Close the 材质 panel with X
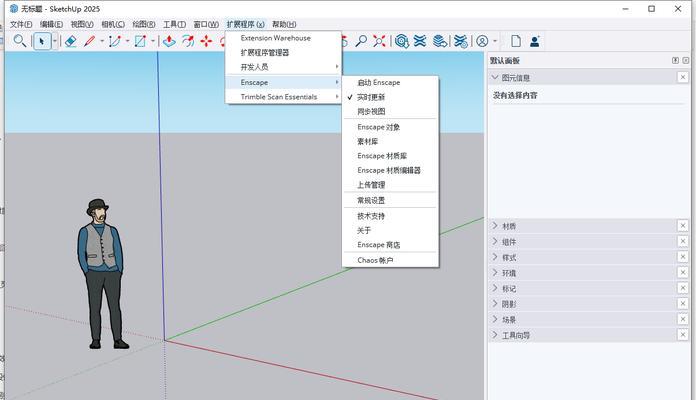The height and width of the screenshot is (400, 696). 683,226
